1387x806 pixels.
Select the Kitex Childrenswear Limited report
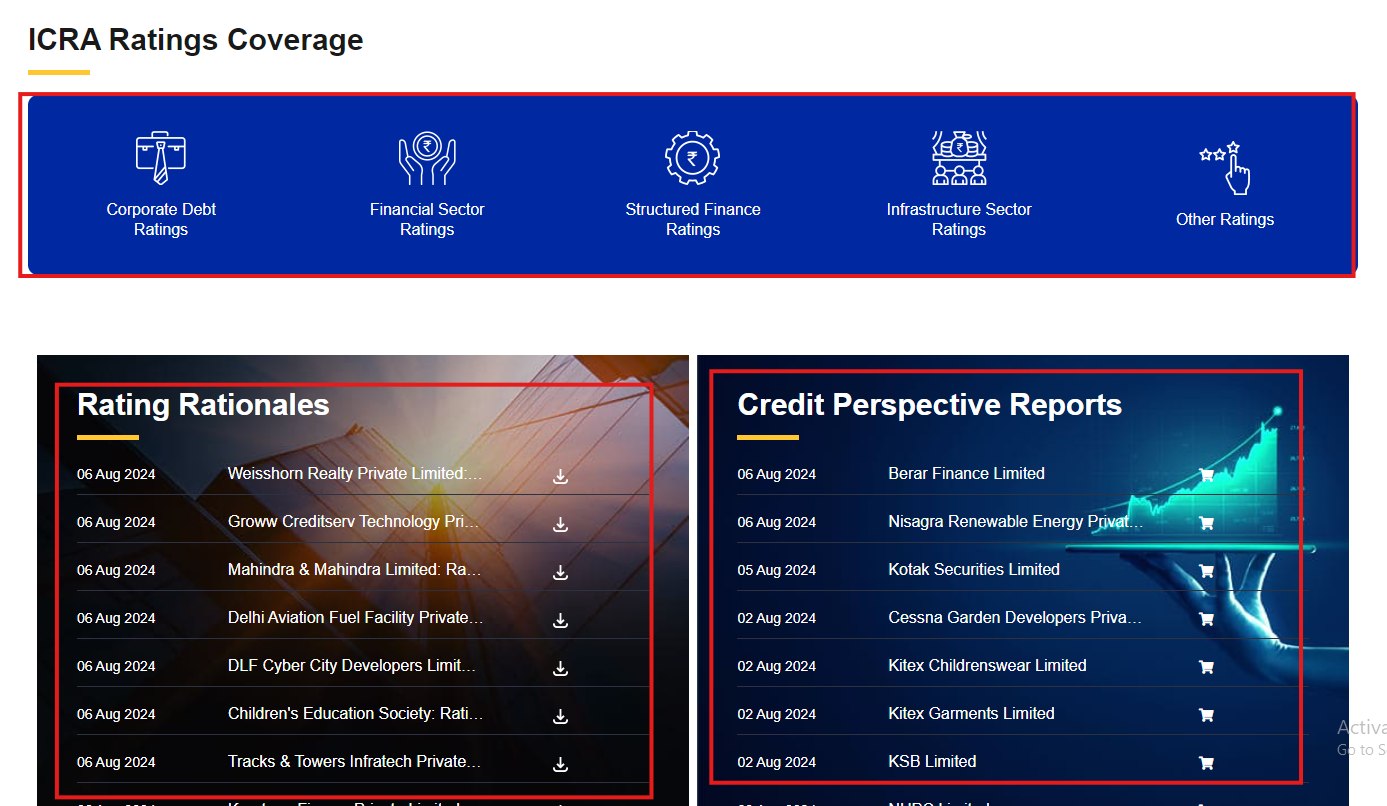point(987,666)
